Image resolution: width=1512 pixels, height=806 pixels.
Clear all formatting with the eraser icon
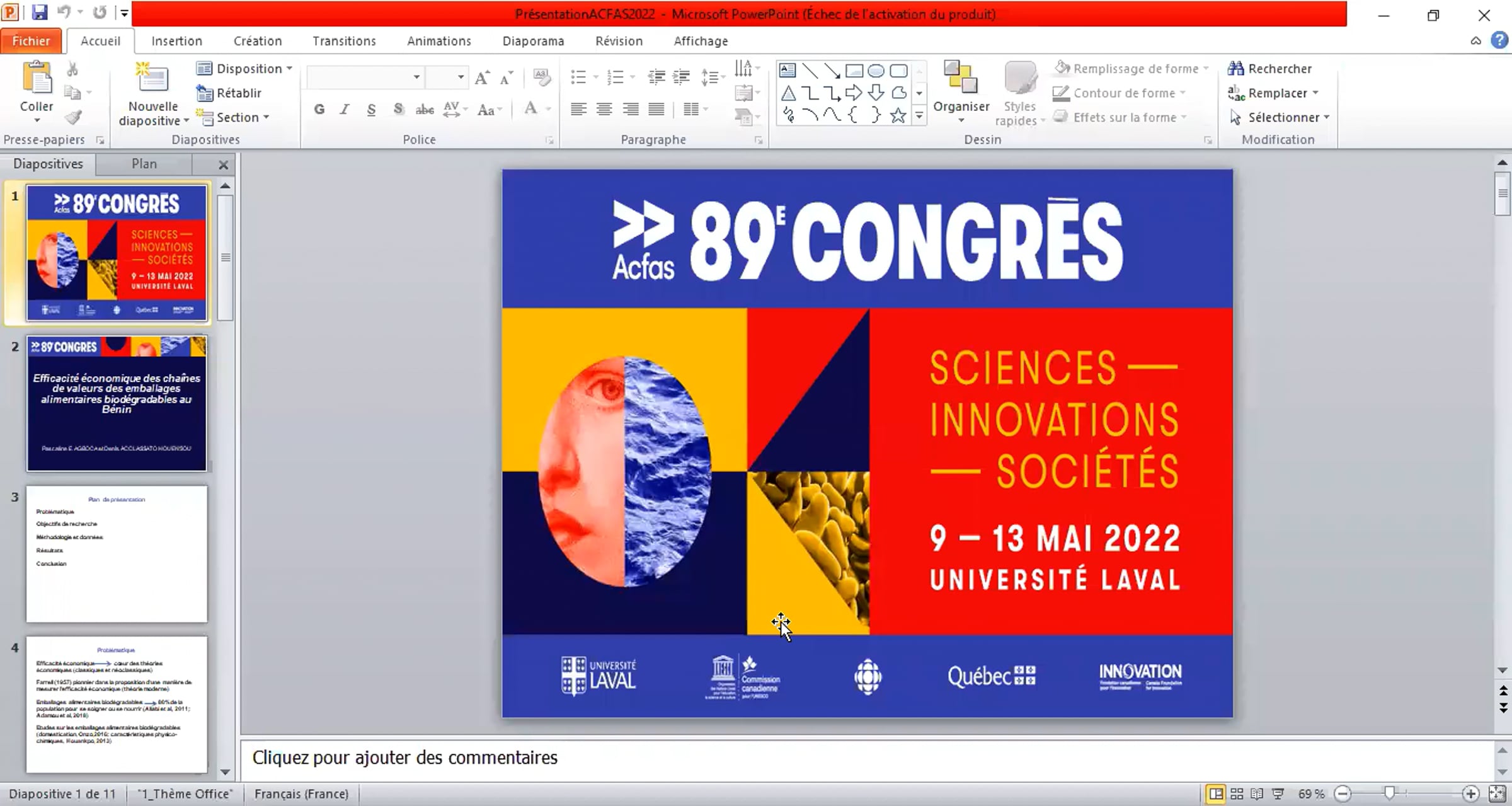click(x=541, y=77)
